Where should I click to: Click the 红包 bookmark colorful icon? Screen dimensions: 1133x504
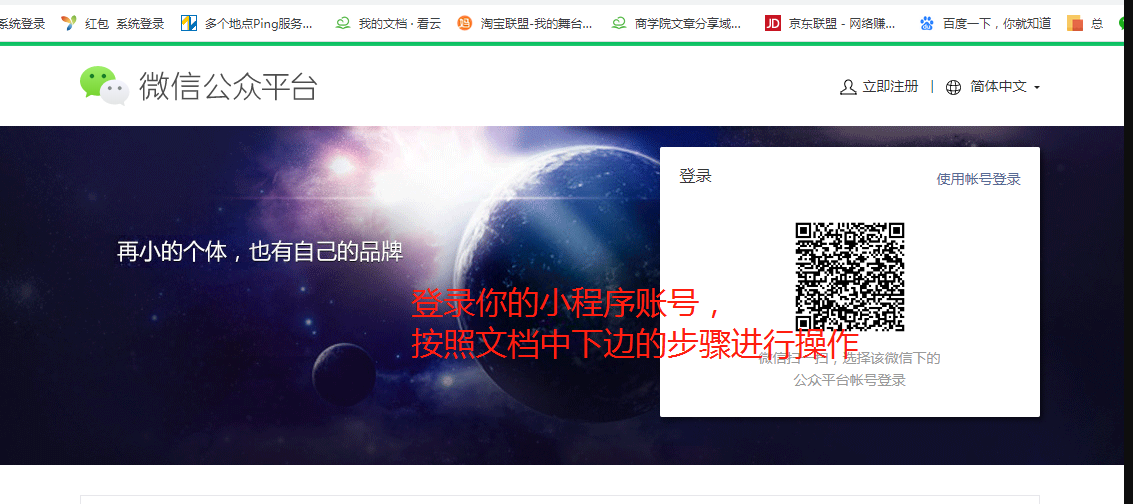tap(69, 23)
